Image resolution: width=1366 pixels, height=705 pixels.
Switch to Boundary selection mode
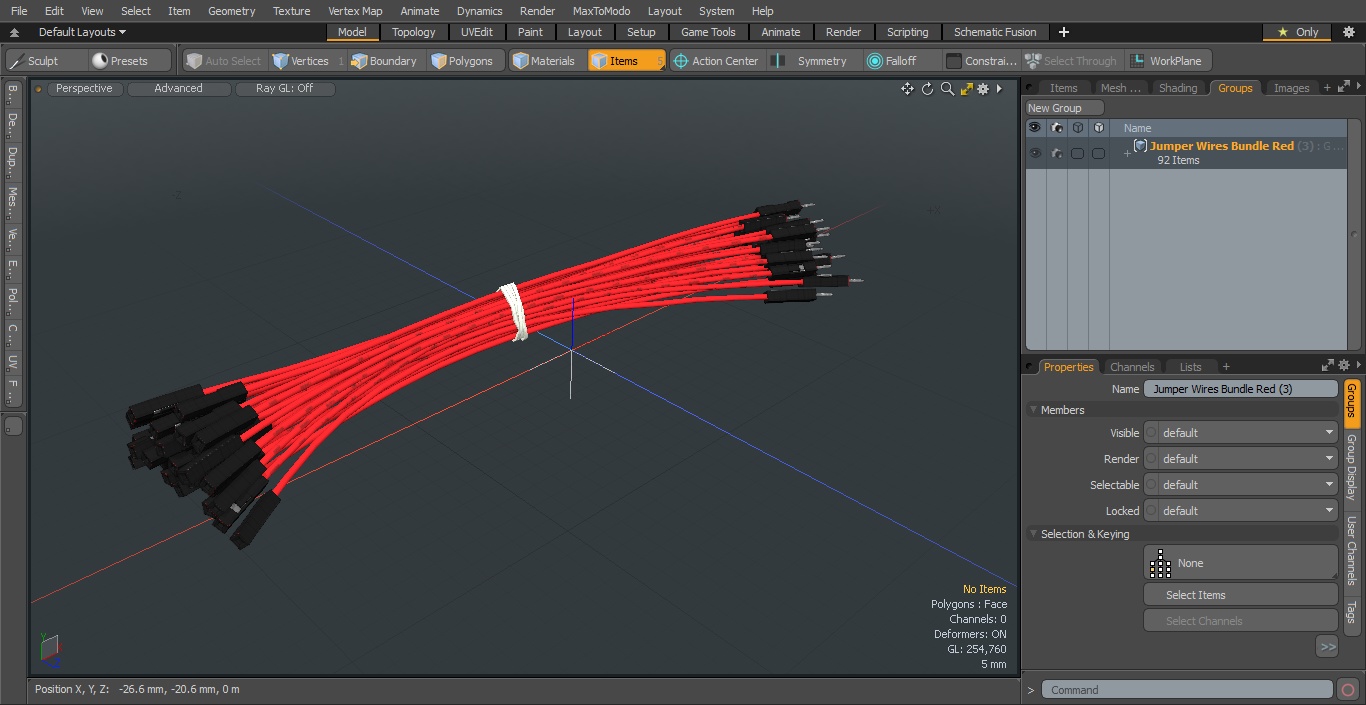[x=385, y=61]
